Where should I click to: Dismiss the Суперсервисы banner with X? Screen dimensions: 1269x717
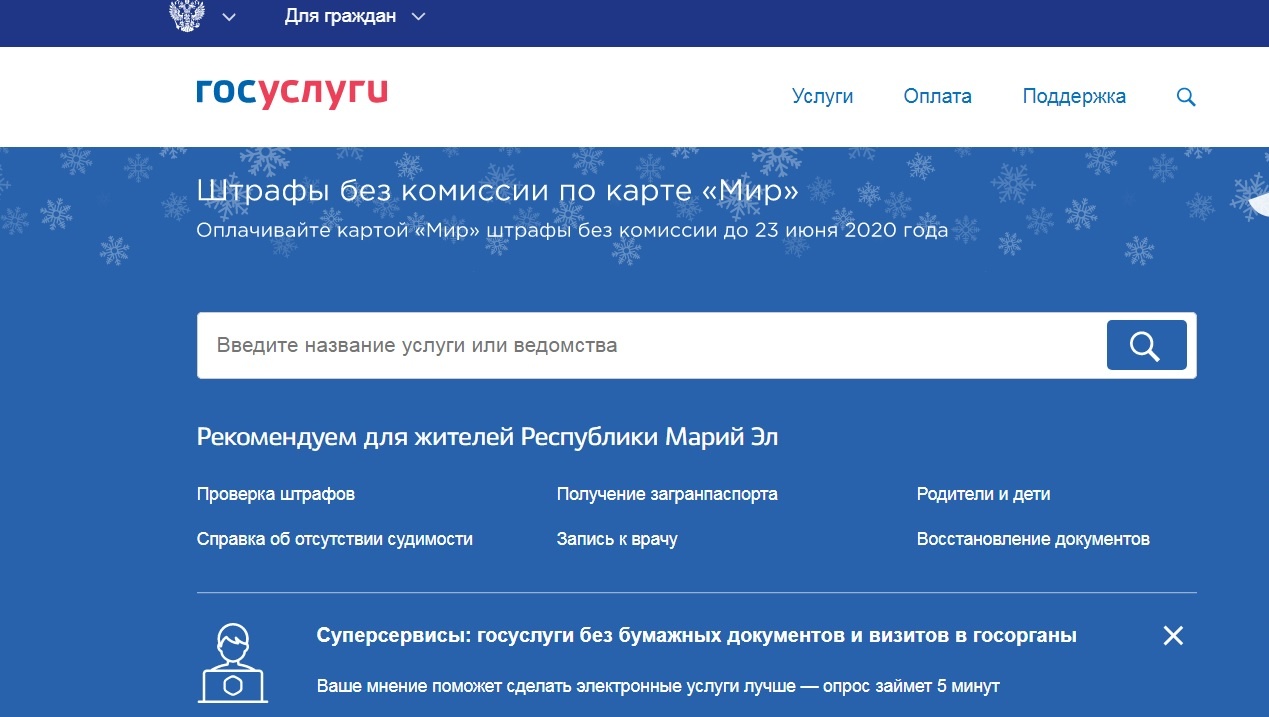click(1173, 636)
